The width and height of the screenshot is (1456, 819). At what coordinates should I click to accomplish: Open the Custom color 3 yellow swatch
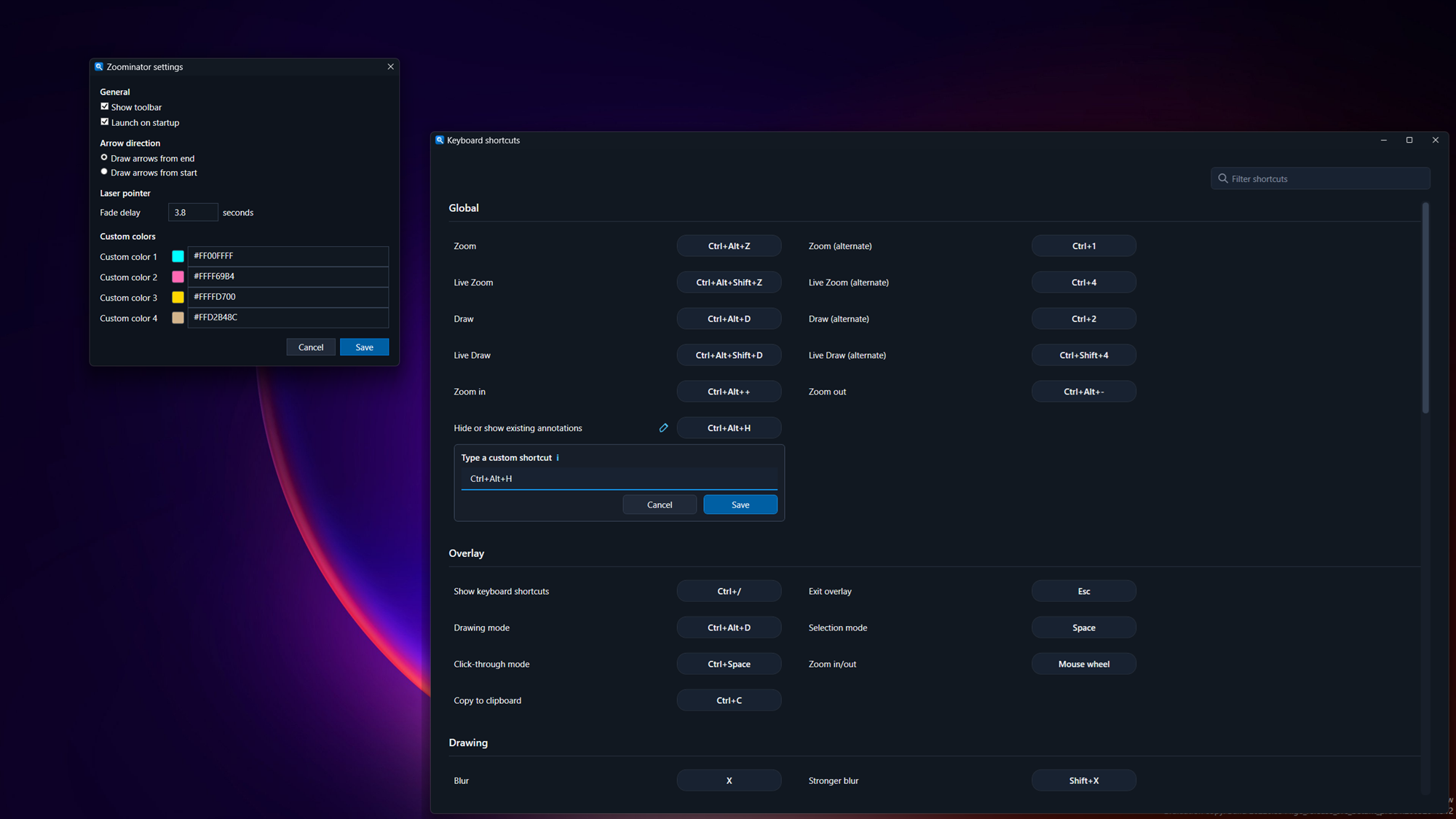(x=178, y=297)
